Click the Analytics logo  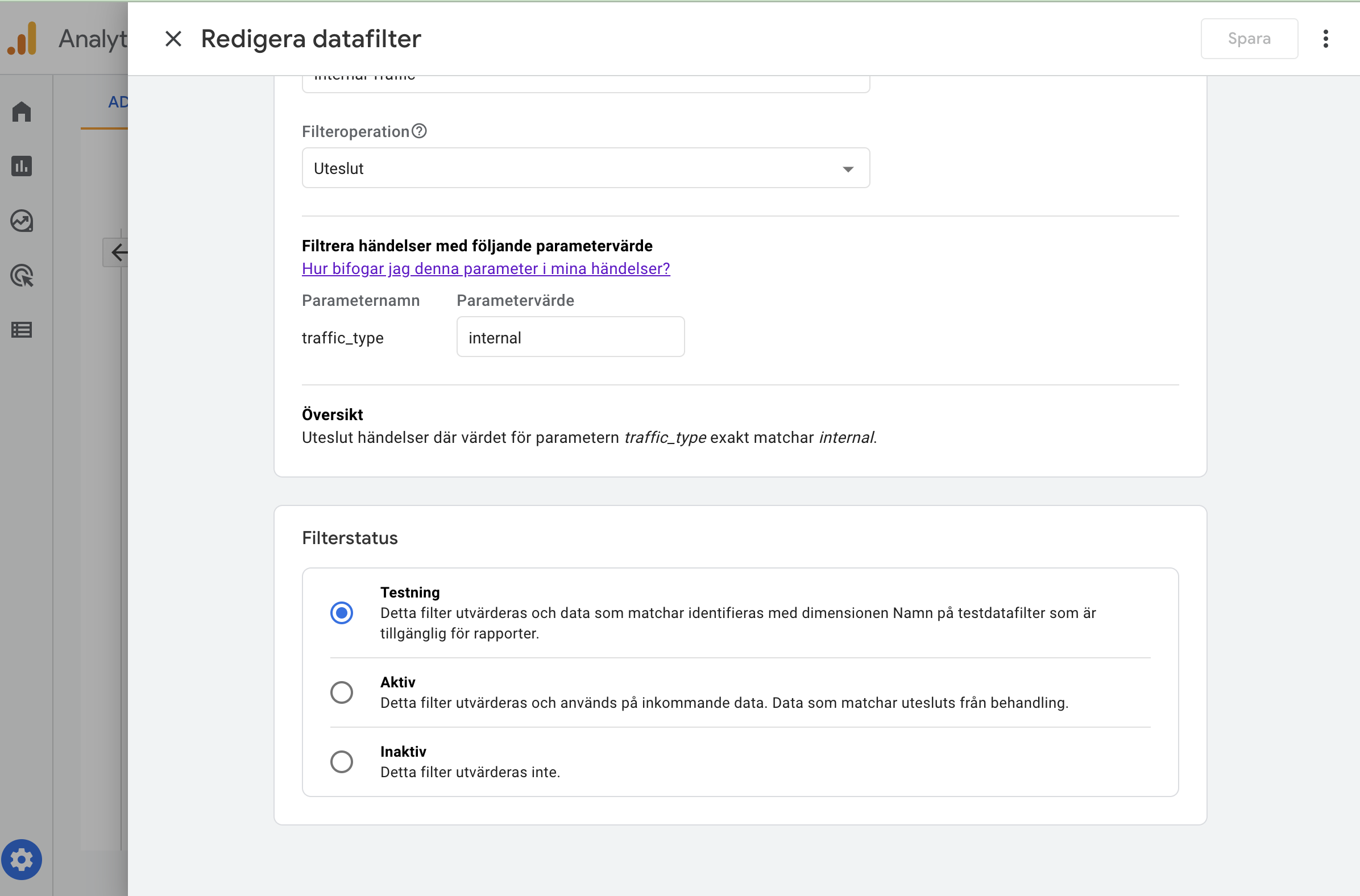(x=22, y=39)
